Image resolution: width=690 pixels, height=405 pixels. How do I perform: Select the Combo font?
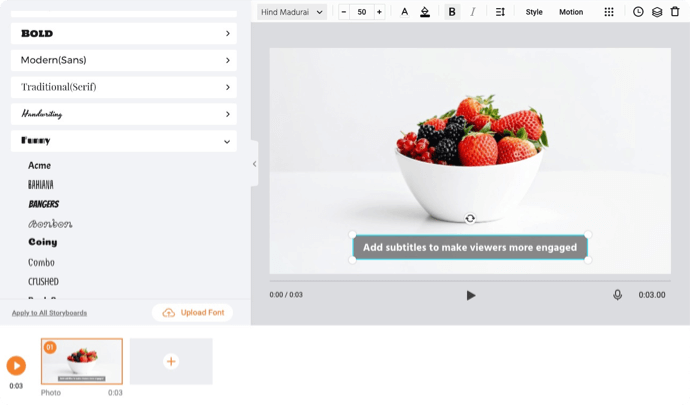pos(41,262)
